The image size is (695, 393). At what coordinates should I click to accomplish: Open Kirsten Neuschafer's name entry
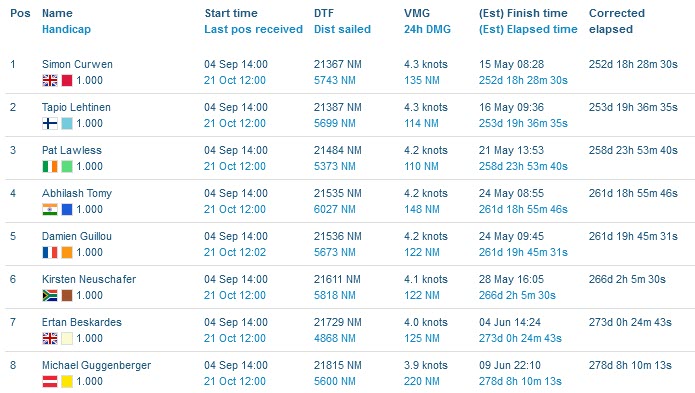tap(89, 280)
